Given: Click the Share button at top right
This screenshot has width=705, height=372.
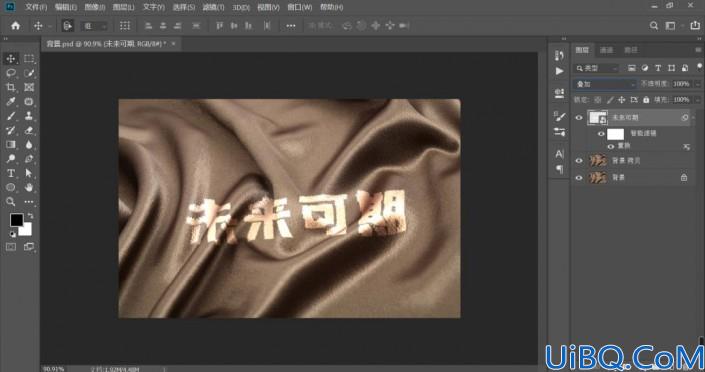Looking at the screenshot, I should pos(695,26).
